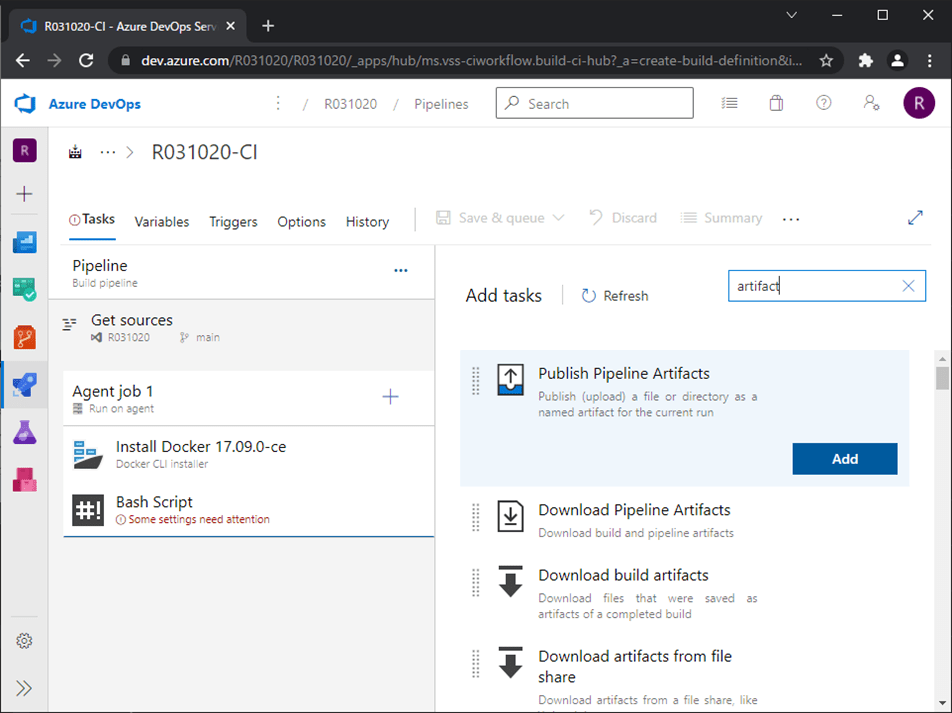This screenshot has height=713, width=952.
Task: Open Pipeline ellipsis options menu
Action: [401, 270]
